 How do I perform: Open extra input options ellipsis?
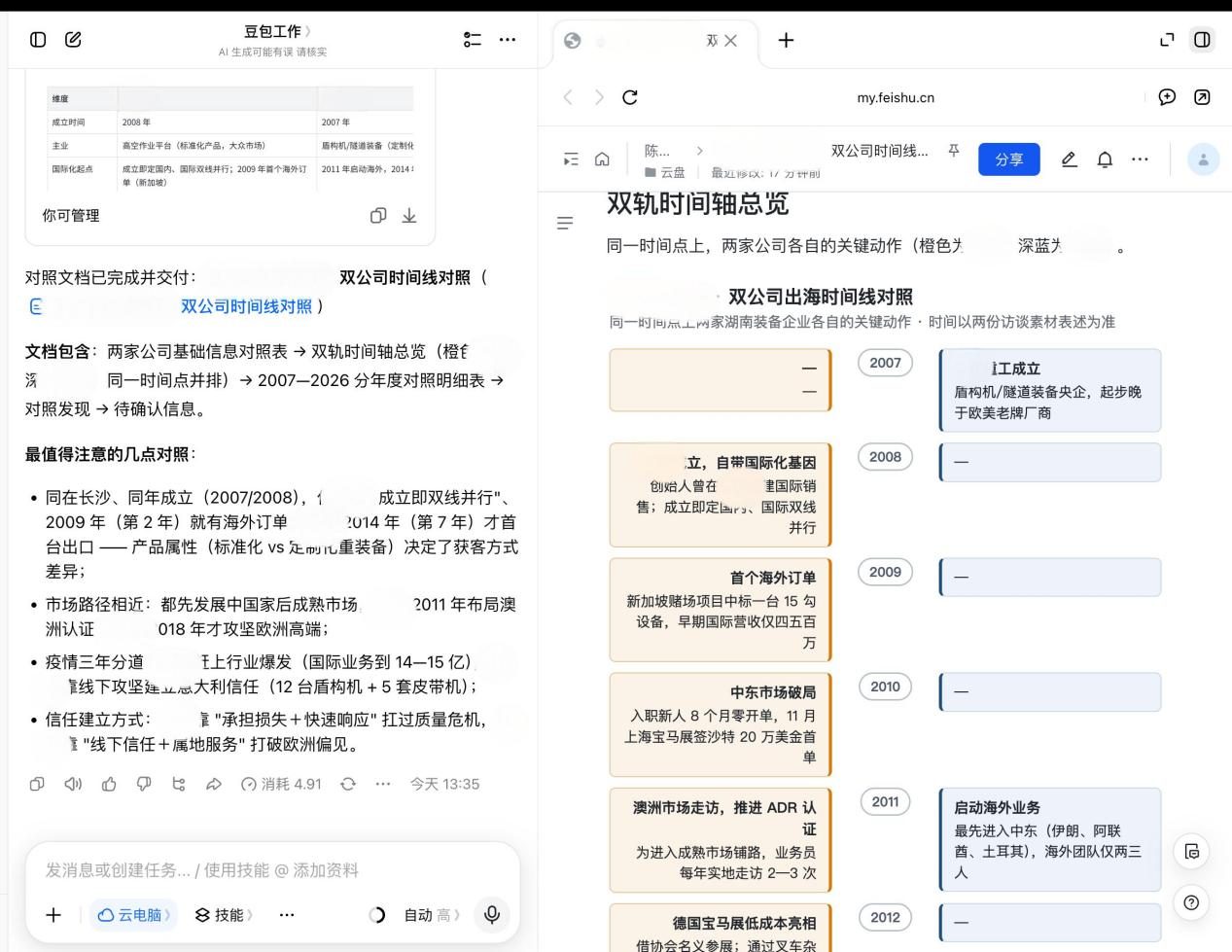pyautogui.click(x=287, y=915)
